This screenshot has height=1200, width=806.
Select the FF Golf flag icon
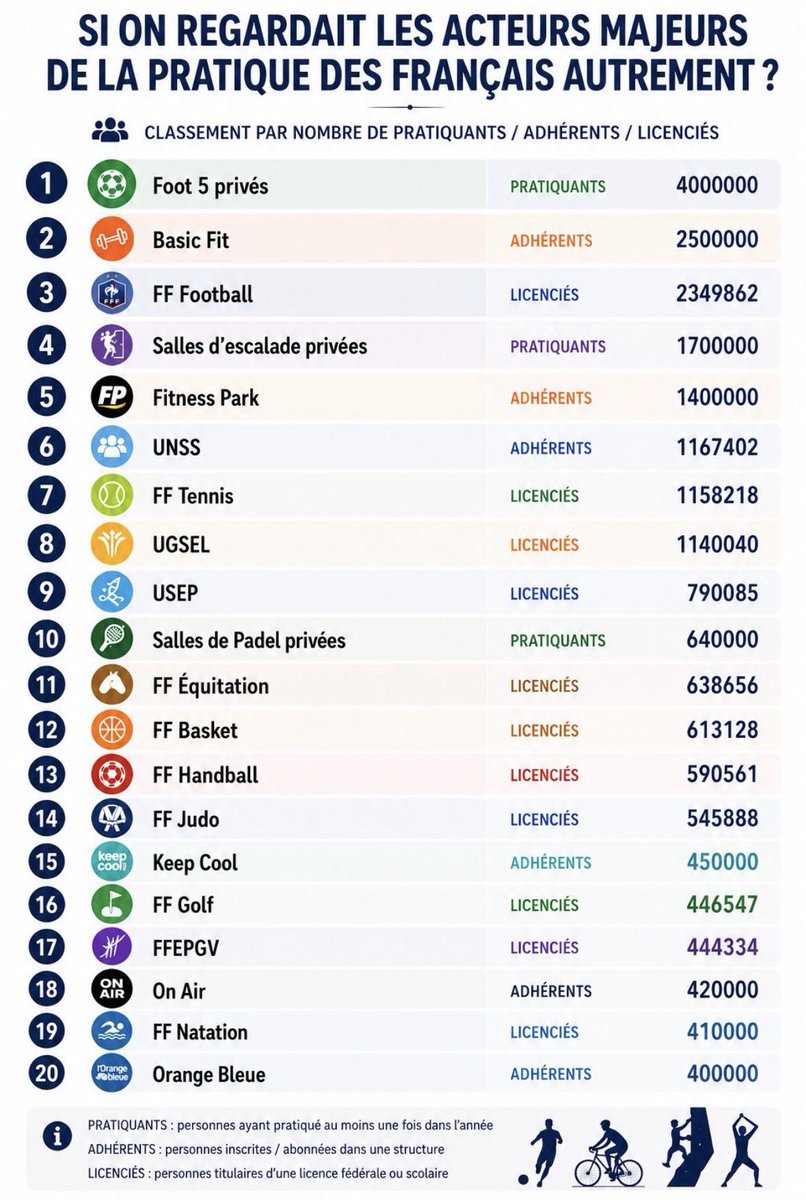pyautogui.click(x=110, y=905)
